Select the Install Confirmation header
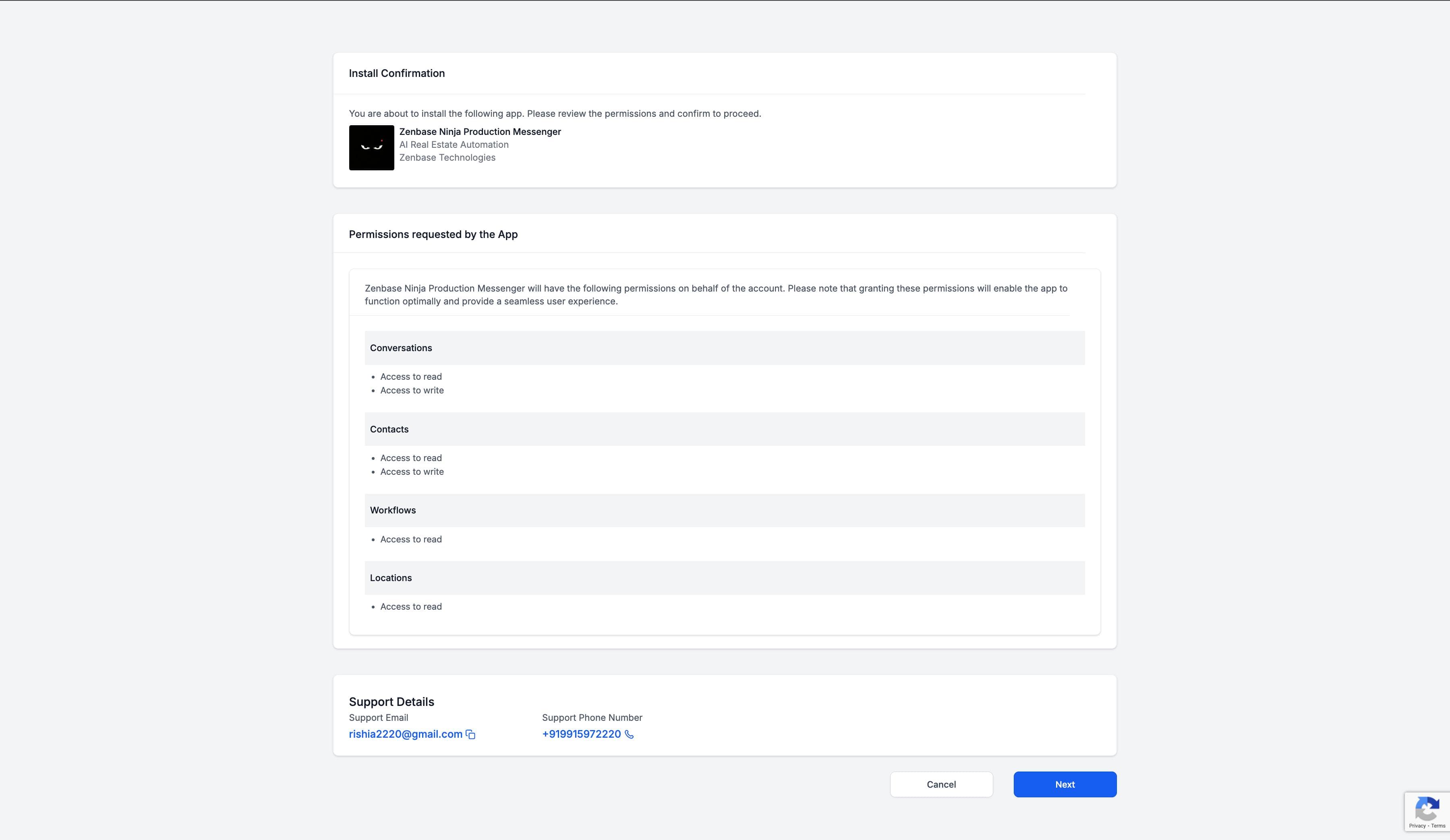 click(396, 73)
